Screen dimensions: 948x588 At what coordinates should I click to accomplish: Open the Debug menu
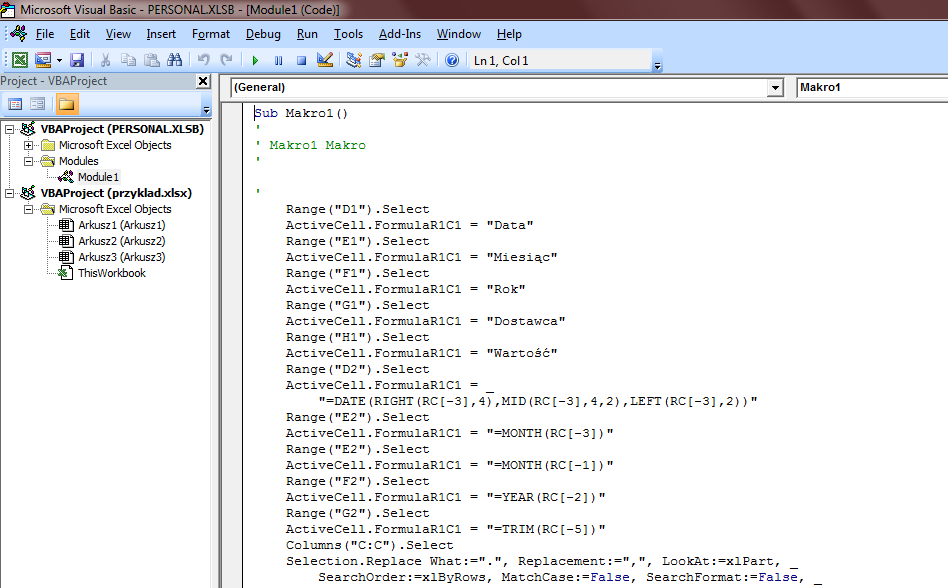(263, 34)
